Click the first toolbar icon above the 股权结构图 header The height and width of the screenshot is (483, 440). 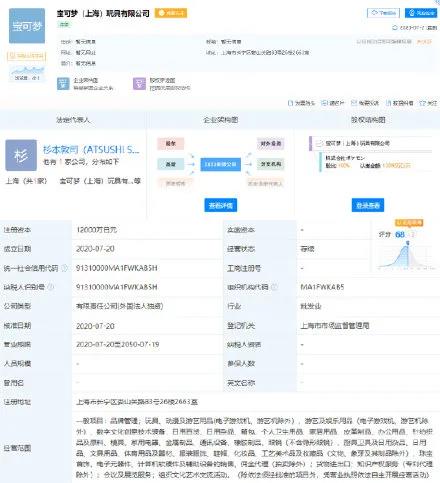tap(290, 103)
